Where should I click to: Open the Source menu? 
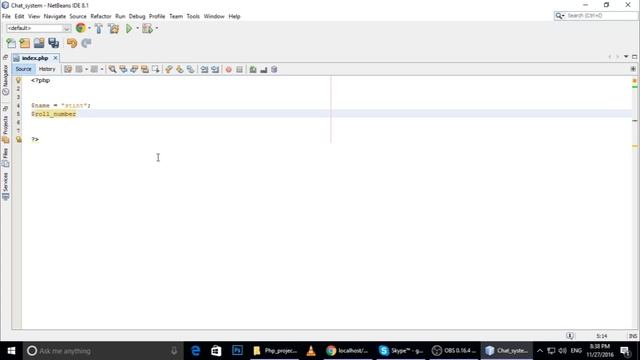[78, 16]
